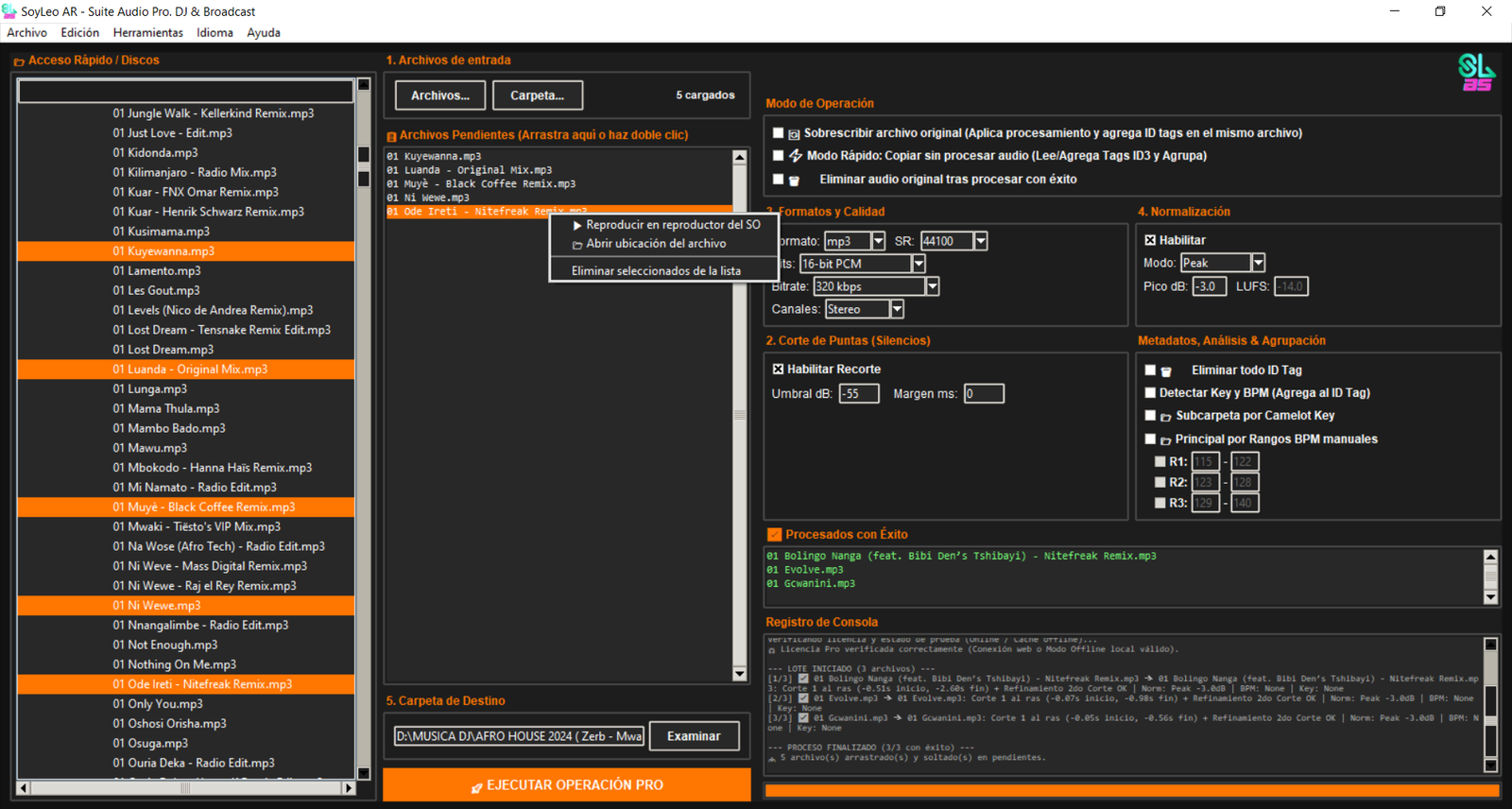Viewport: 1512px width, 809px height.
Task: Click the Carpeta... button
Action: pyautogui.click(x=537, y=95)
